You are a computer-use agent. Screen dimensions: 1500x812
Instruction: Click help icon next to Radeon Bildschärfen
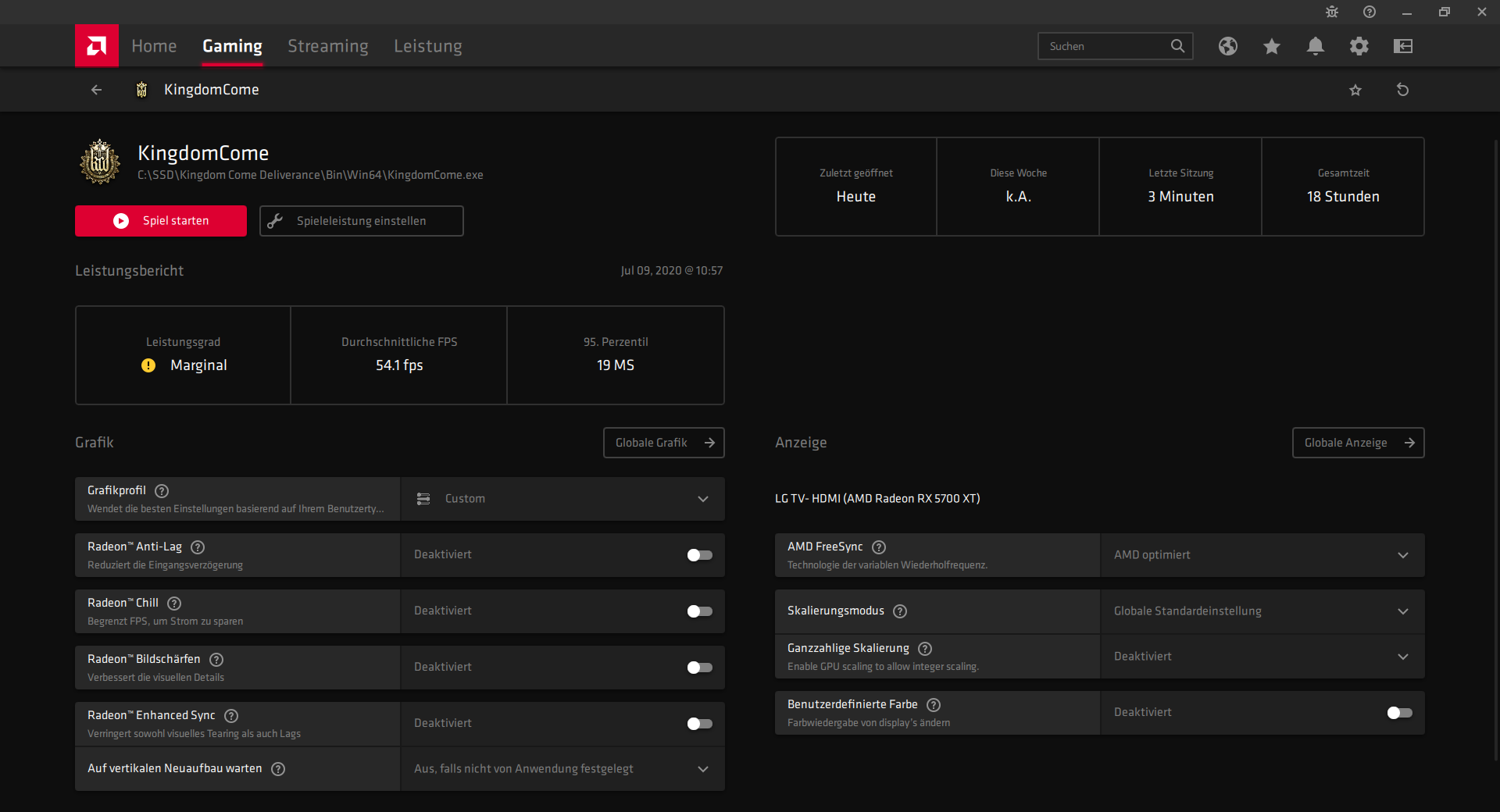(216, 660)
